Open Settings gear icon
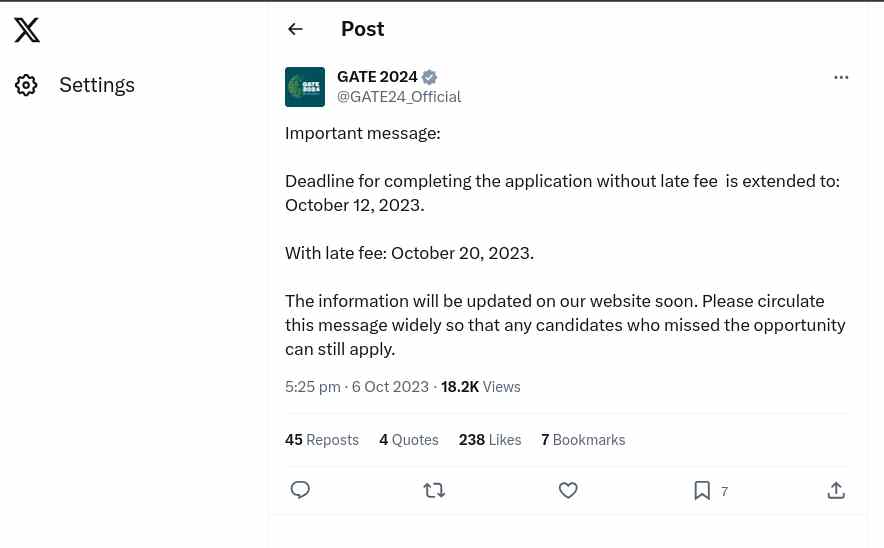 26,85
